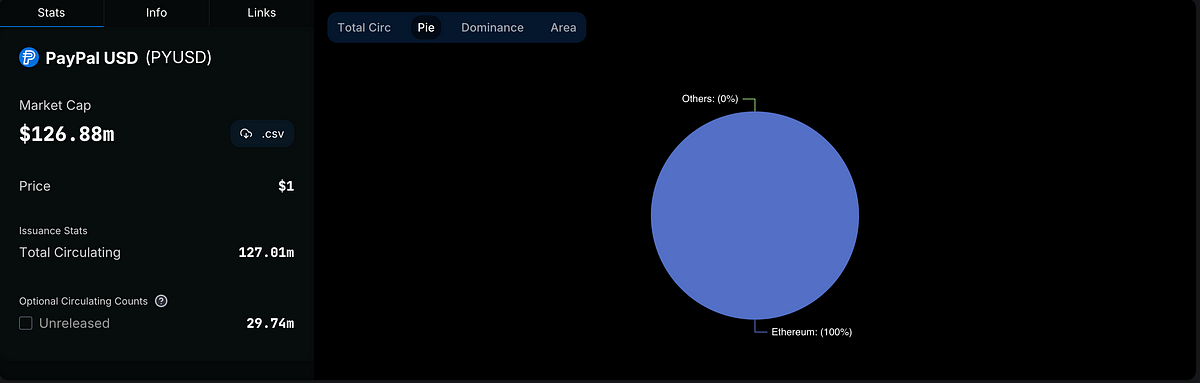1200x383 pixels.
Task: Click the Price label
Action: click(35, 186)
